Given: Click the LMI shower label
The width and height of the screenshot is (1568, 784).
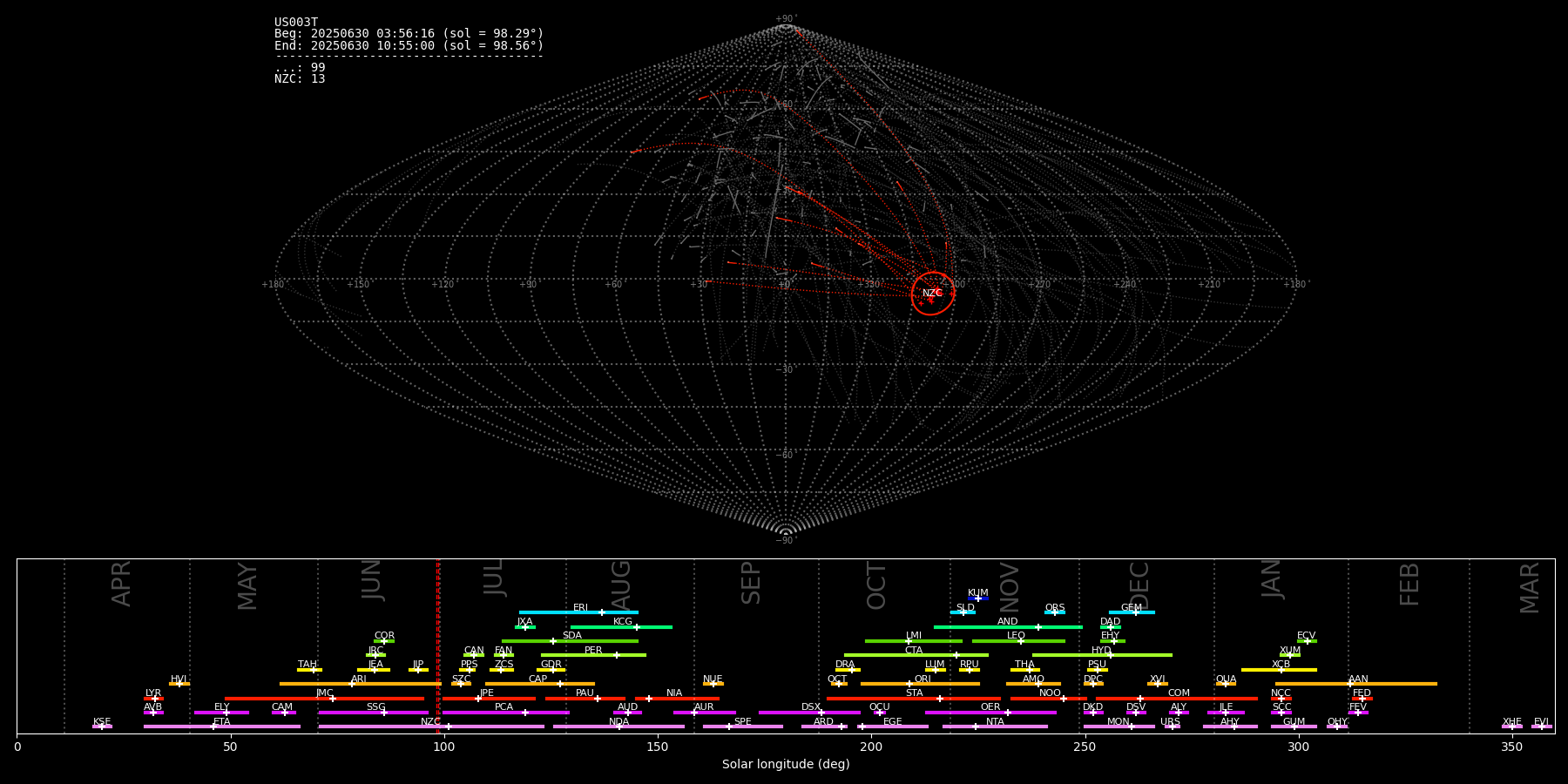Looking at the screenshot, I should tap(914, 636).
